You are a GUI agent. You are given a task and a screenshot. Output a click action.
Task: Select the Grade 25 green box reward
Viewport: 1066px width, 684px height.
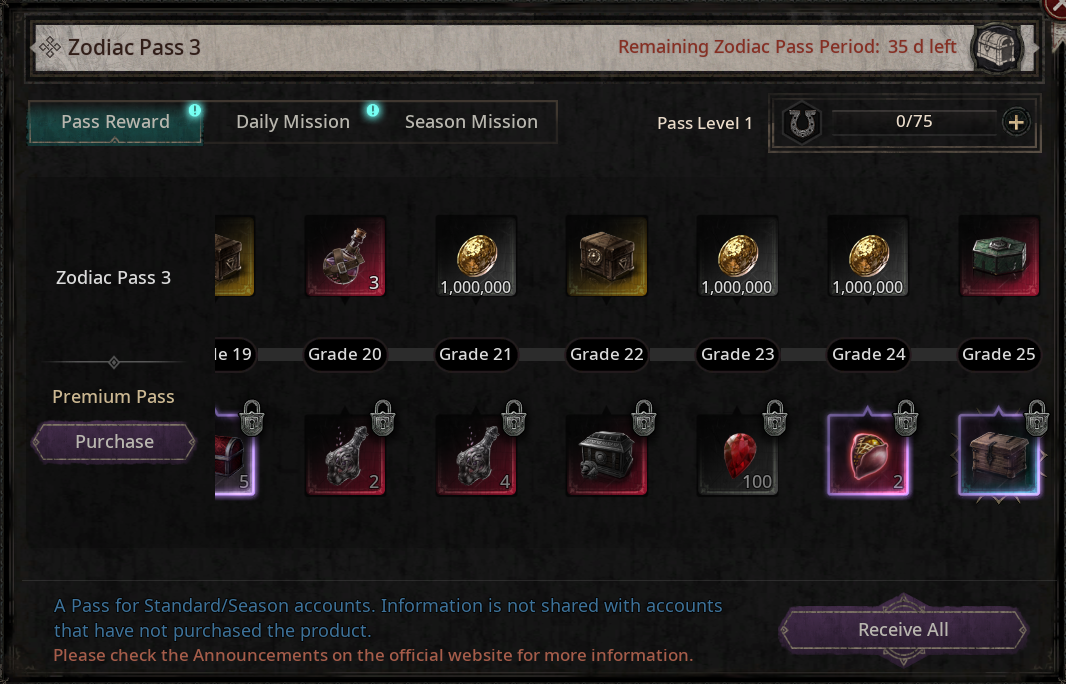pos(999,256)
